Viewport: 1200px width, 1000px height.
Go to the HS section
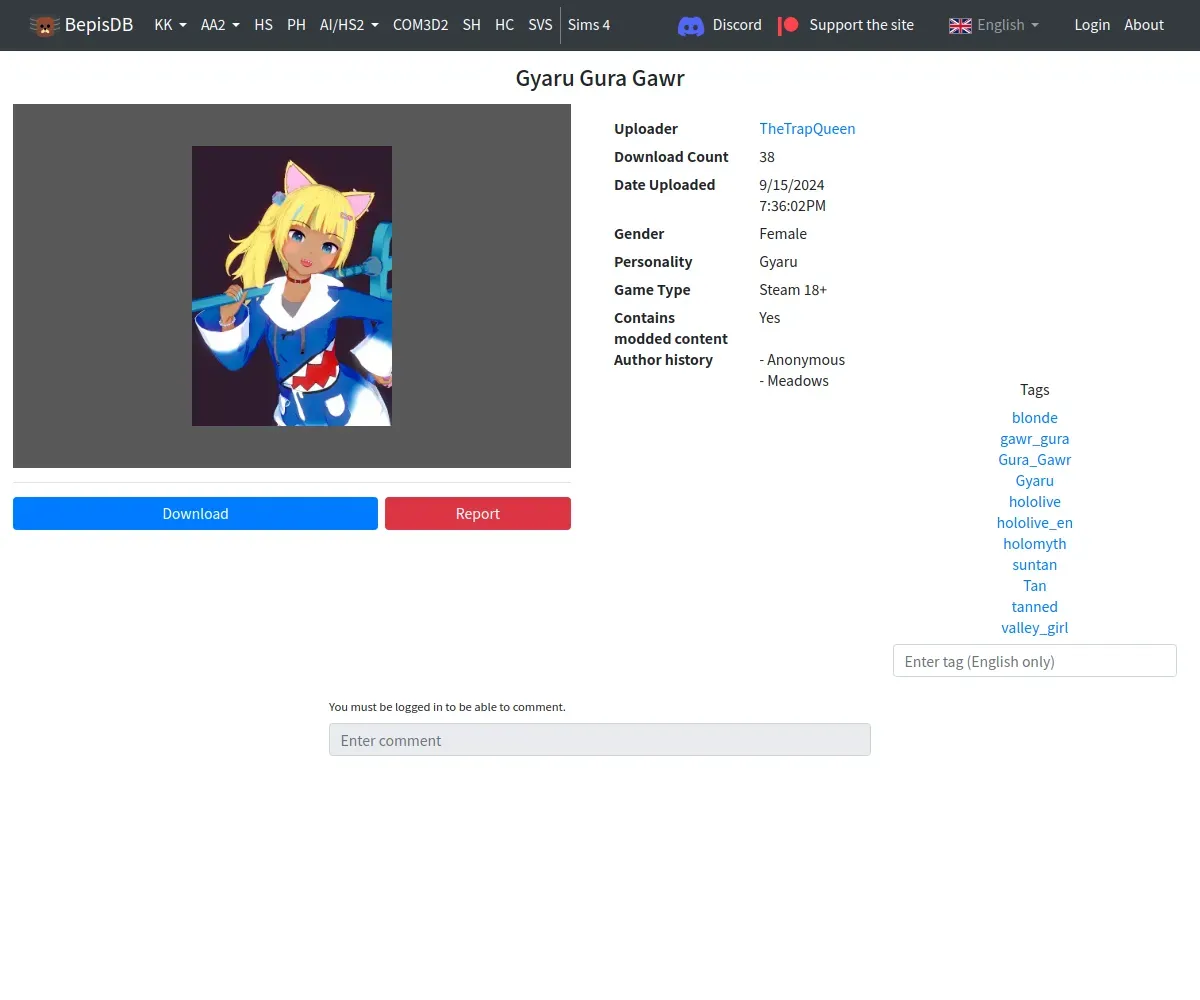click(x=263, y=25)
